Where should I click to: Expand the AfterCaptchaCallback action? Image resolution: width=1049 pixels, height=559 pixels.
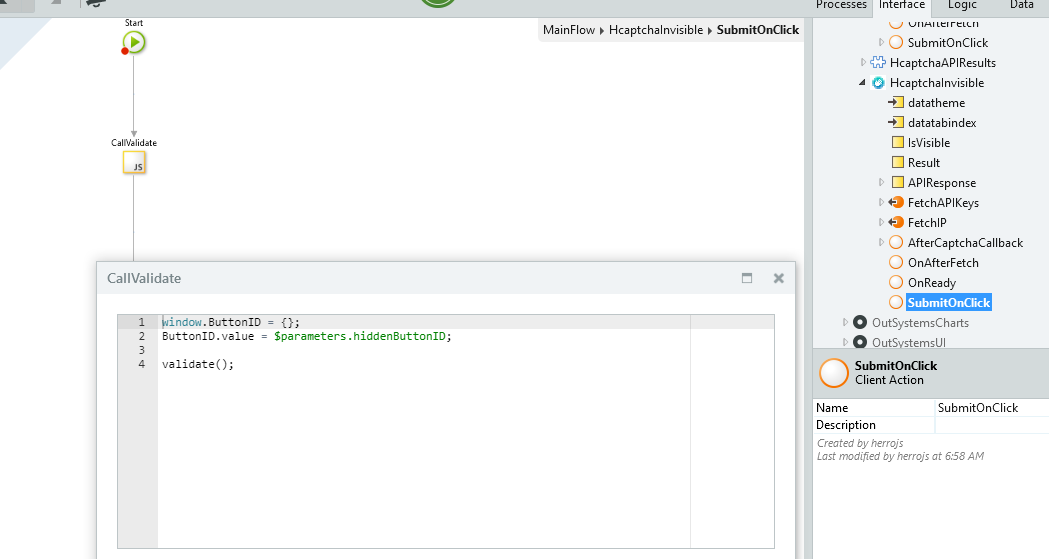tap(881, 243)
